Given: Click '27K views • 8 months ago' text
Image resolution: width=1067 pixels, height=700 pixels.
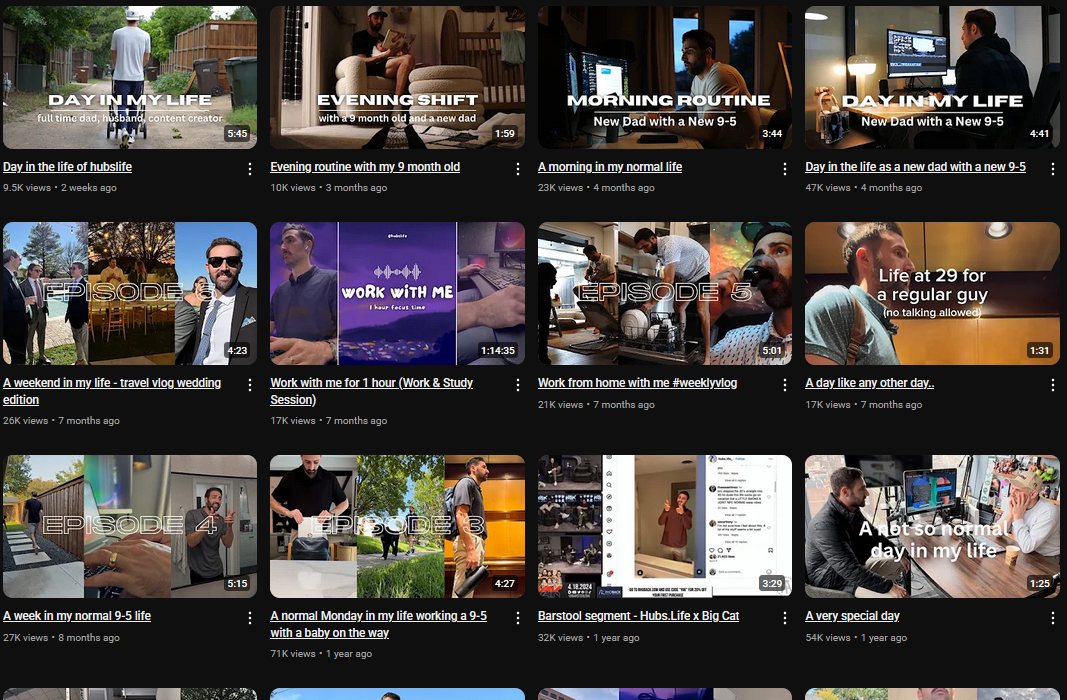Looking at the screenshot, I should 61,637.
